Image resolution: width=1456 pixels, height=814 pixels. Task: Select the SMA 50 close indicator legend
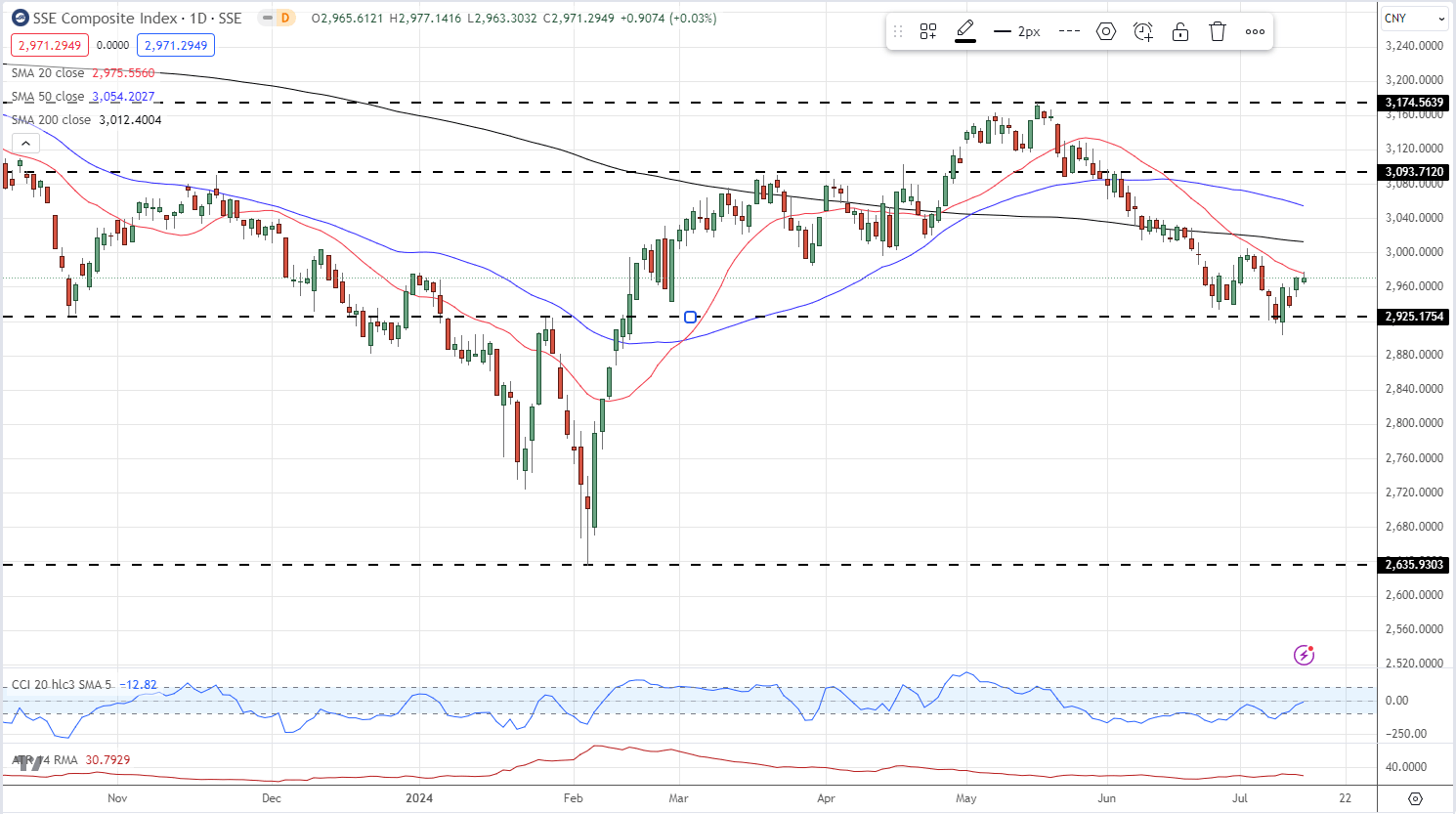click(x=48, y=97)
